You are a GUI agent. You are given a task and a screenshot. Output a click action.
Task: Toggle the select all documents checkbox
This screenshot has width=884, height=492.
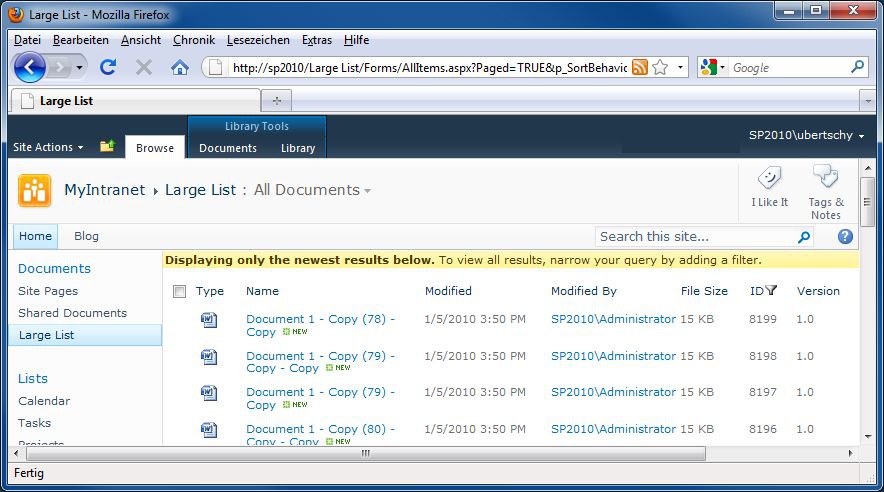[179, 292]
